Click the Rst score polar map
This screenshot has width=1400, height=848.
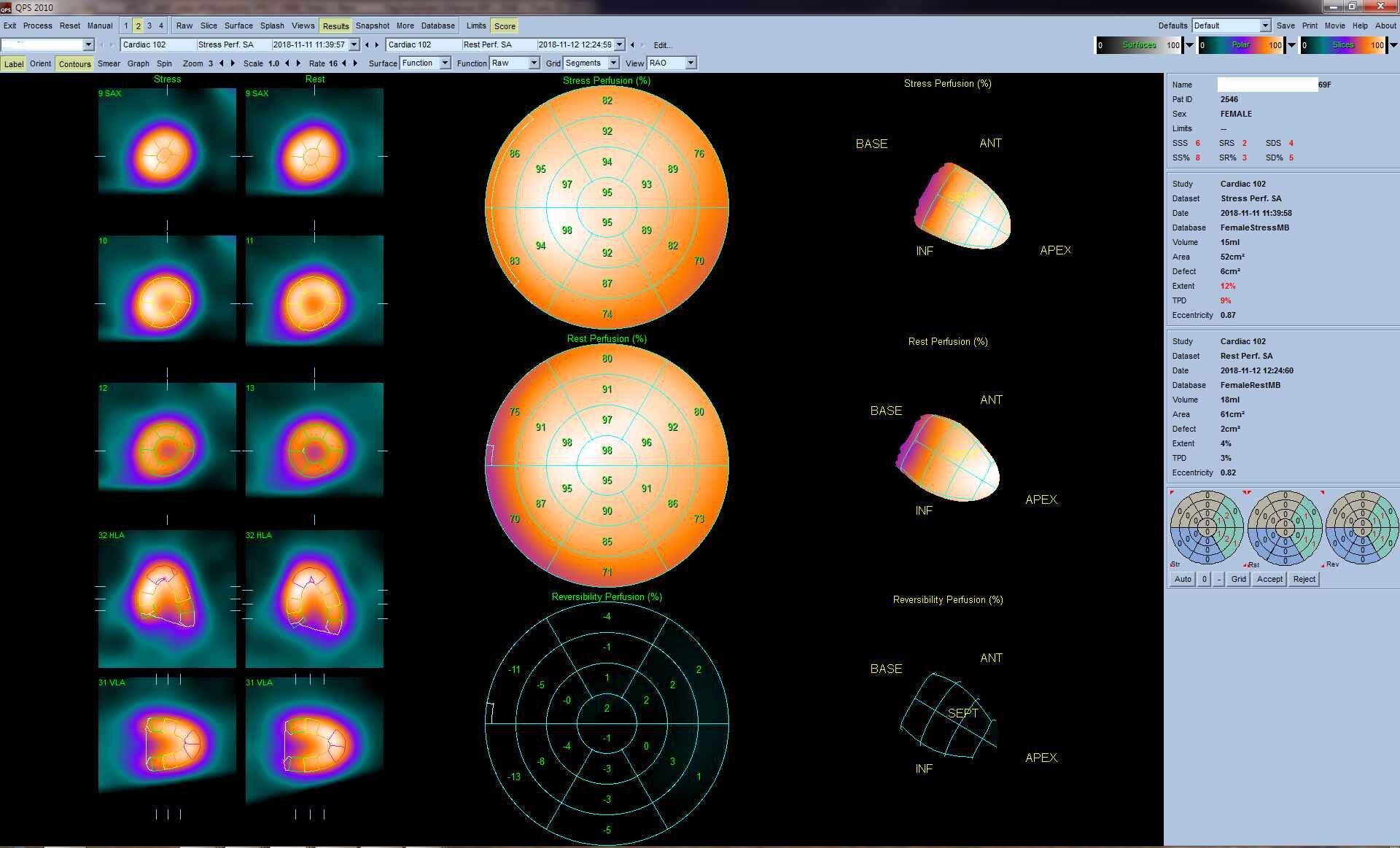(1285, 528)
